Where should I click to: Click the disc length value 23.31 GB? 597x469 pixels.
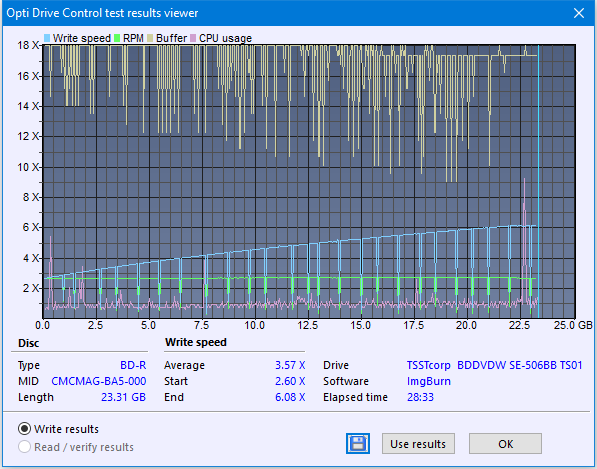tap(123, 397)
